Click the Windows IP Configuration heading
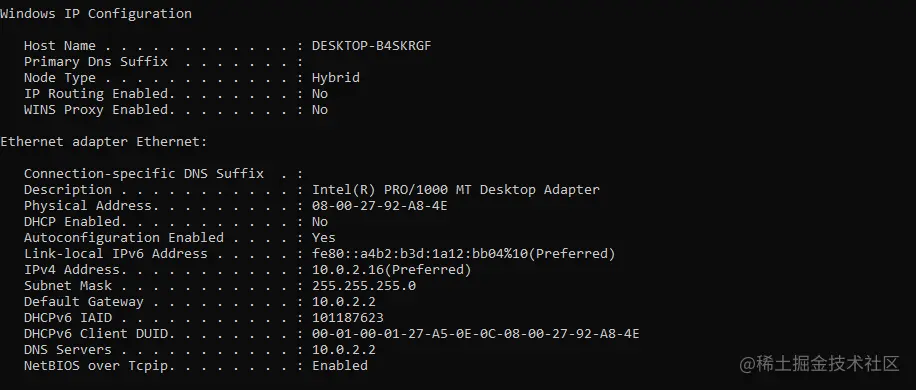Image resolution: width=916 pixels, height=390 pixels. tap(96, 13)
